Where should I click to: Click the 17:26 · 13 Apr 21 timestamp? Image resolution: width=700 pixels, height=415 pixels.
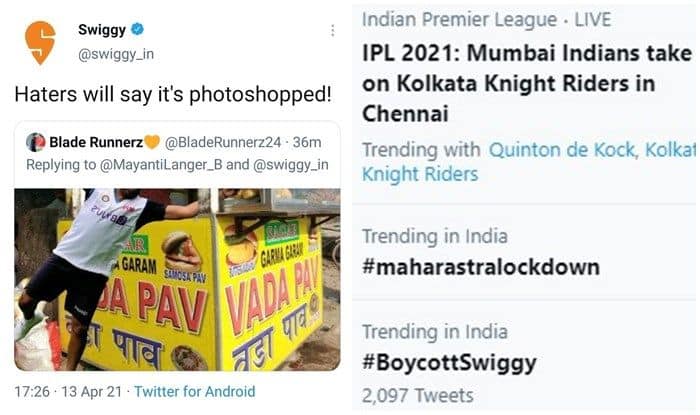point(68,391)
